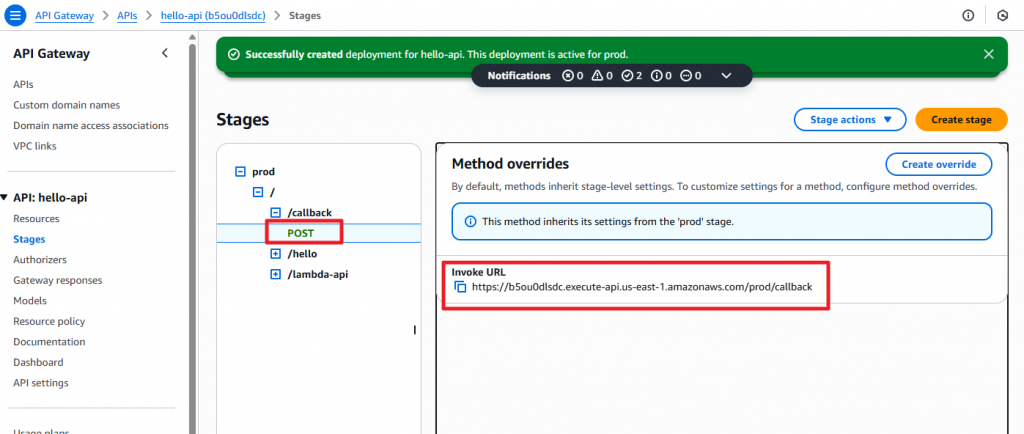Select the /lambda-api resource label
Screen dimensions: 1024x434
point(318,274)
